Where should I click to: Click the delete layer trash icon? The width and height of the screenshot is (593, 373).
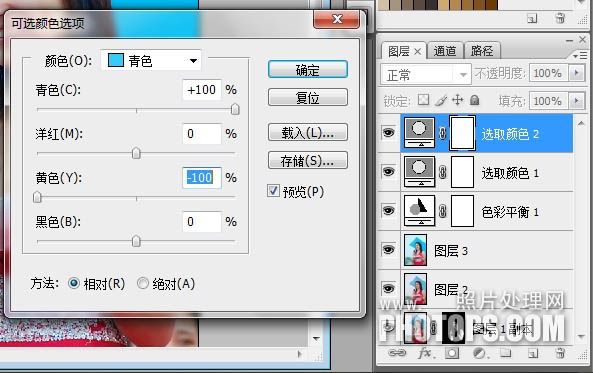pos(560,353)
